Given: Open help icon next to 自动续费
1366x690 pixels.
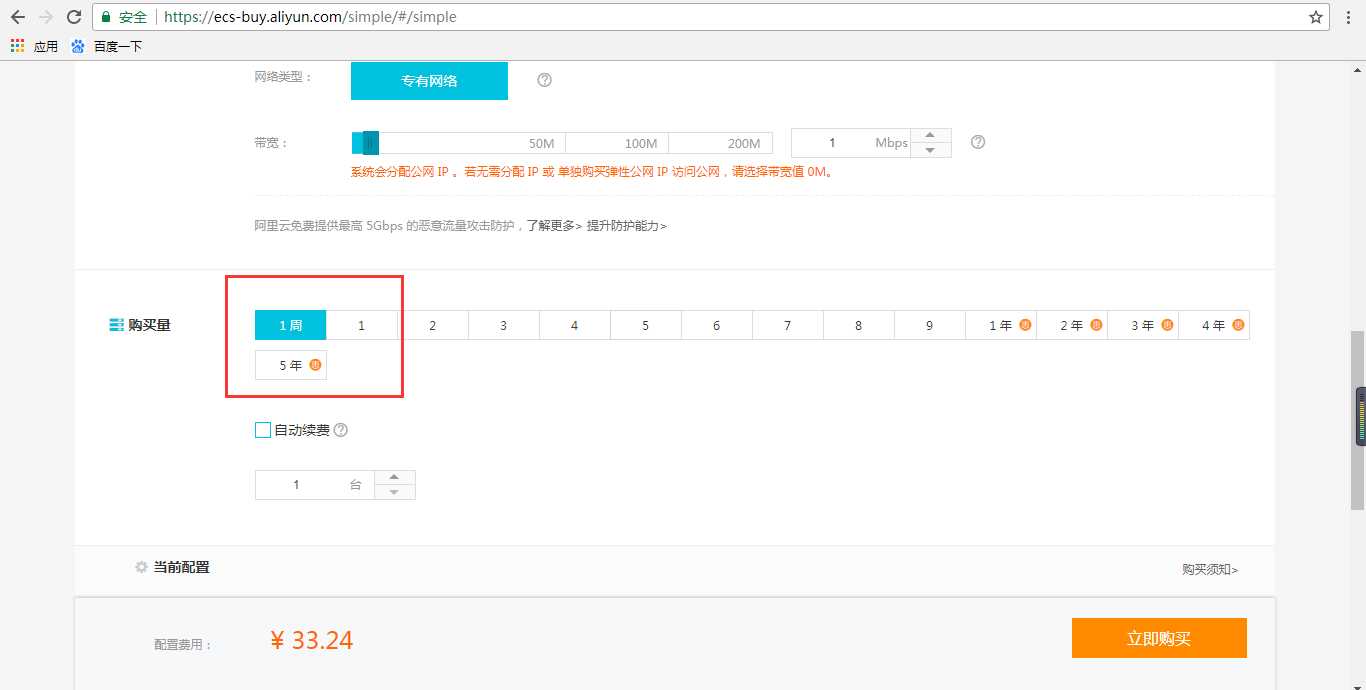Looking at the screenshot, I should [340, 430].
